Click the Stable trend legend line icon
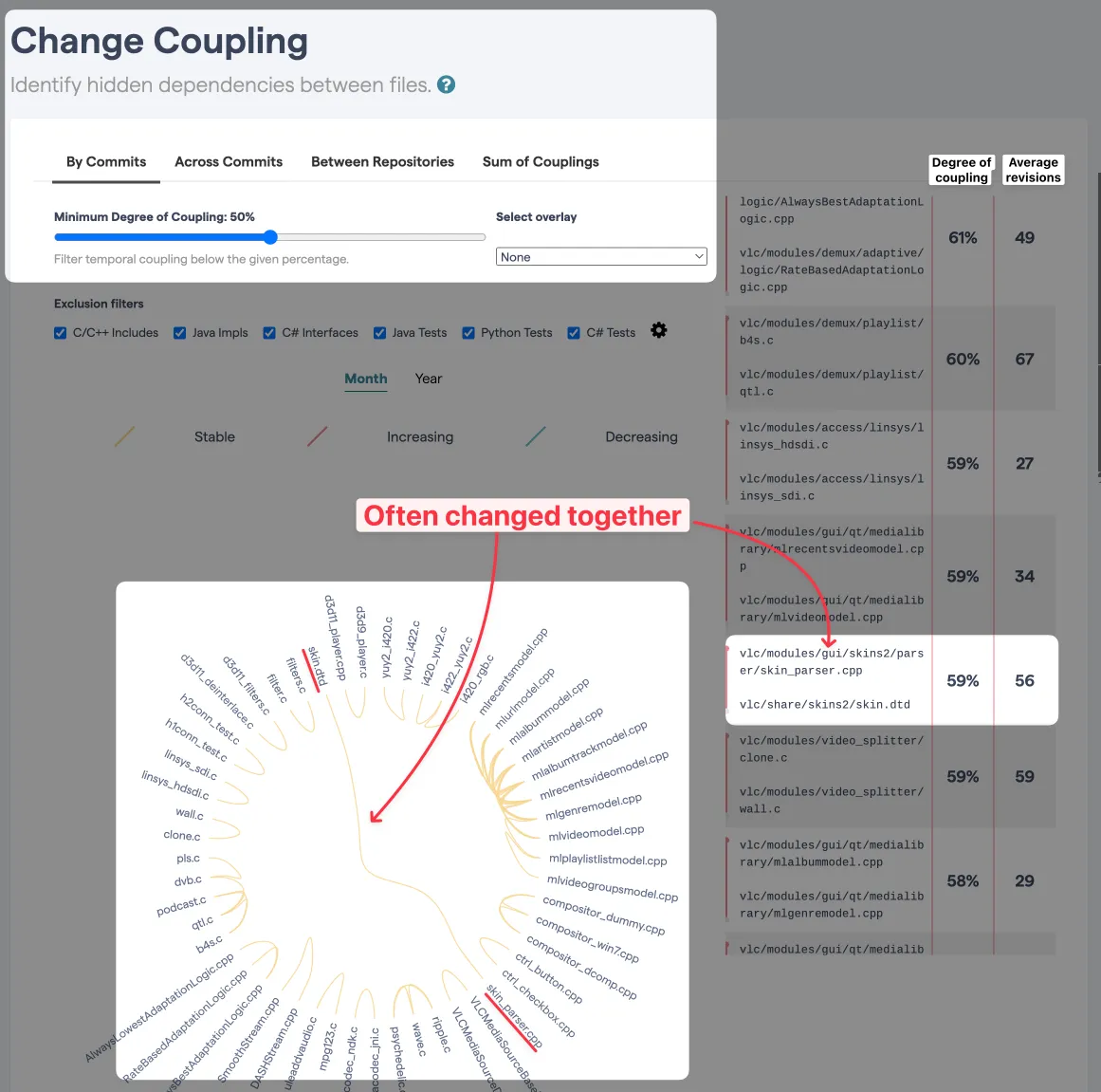Screen dimensions: 1101x1092 (124, 436)
